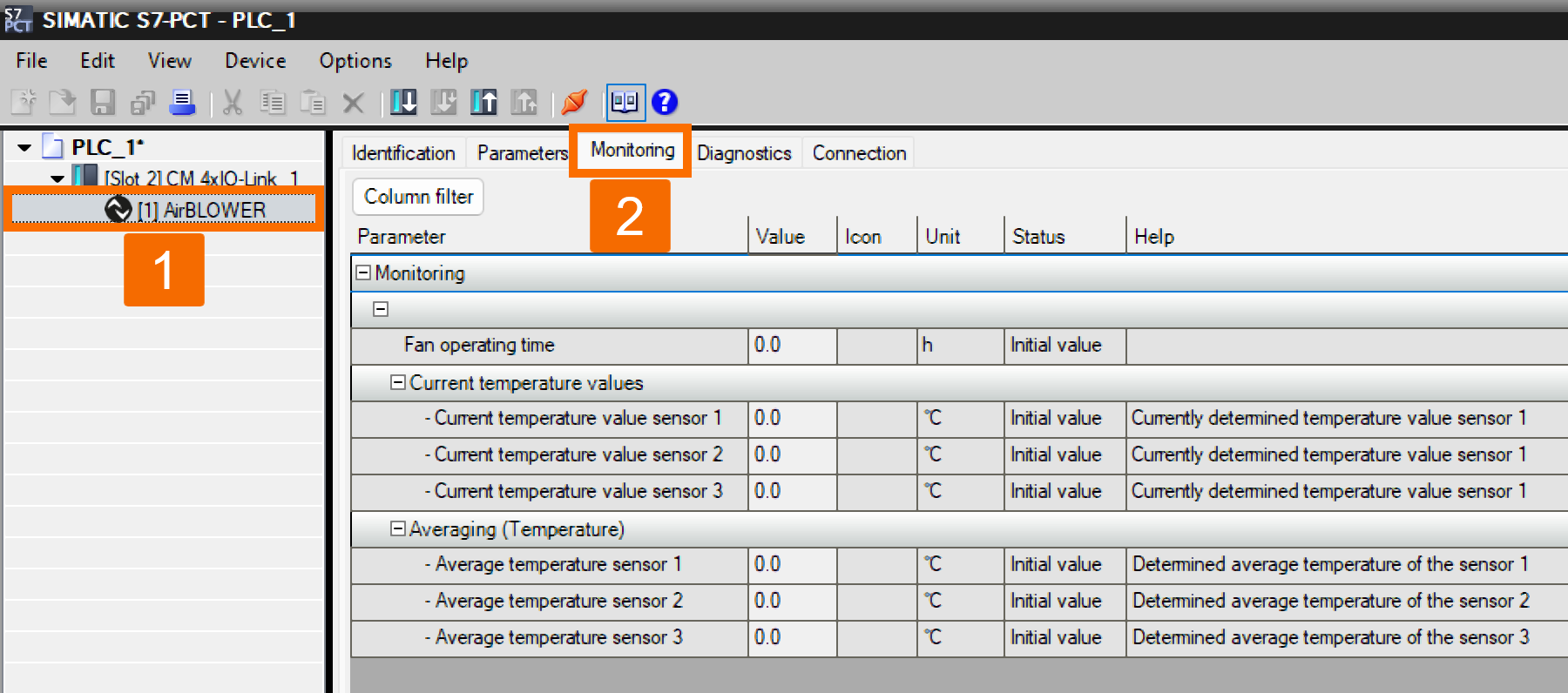Click the Delete X icon
Image resolution: width=1568 pixels, height=693 pixels.
click(x=353, y=104)
